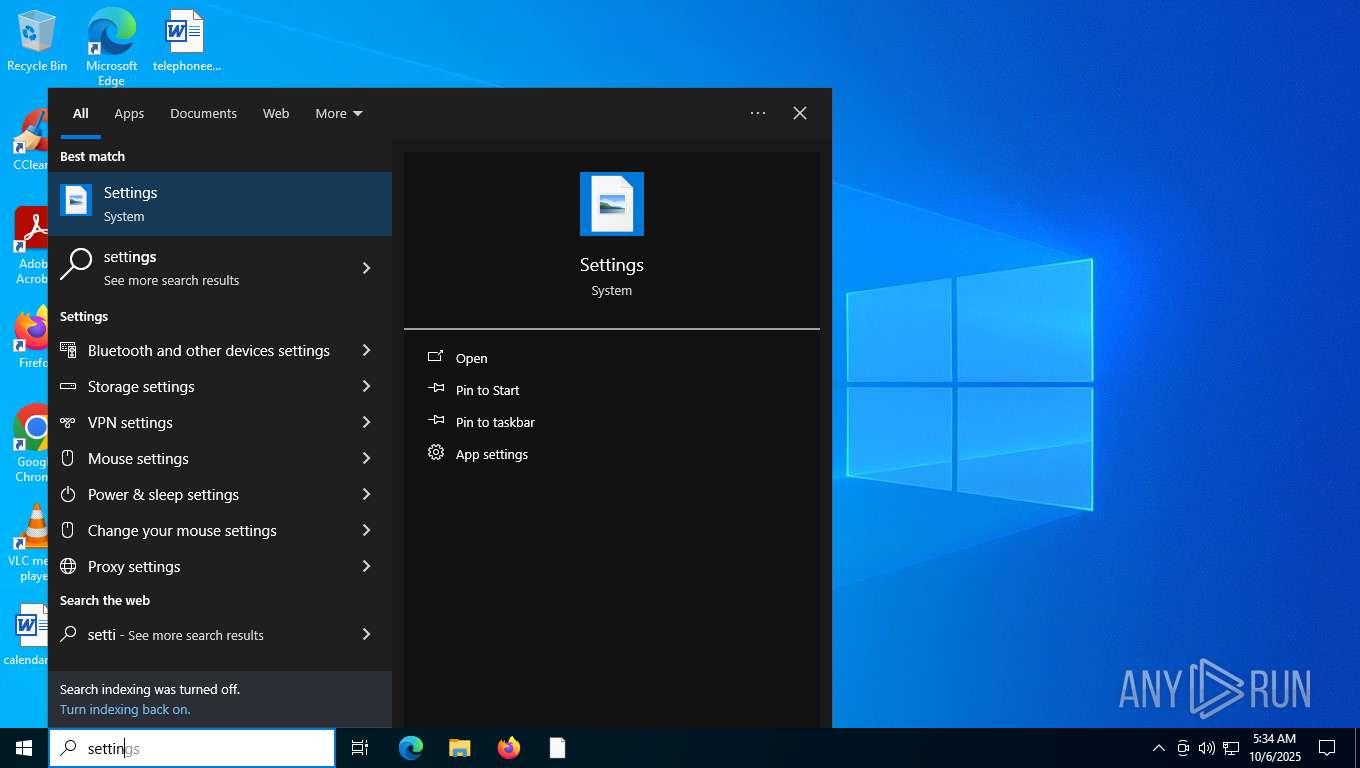This screenshot has height=768, width=1360.
Task: Switch to the Documents search tab
Action: click(x=203, y=114)
